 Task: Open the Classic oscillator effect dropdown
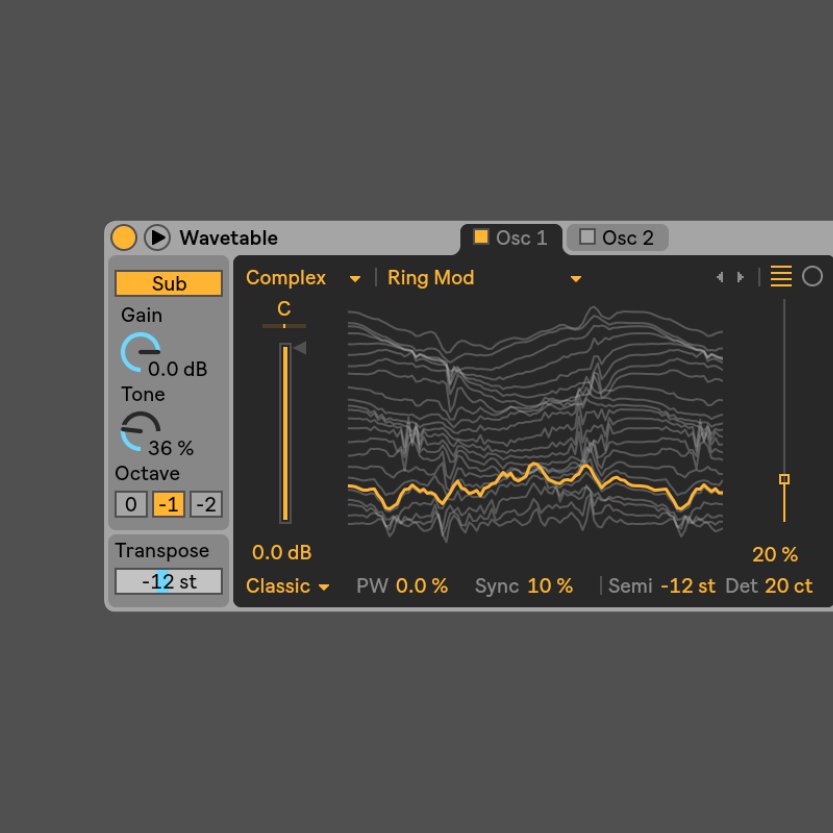287,586
